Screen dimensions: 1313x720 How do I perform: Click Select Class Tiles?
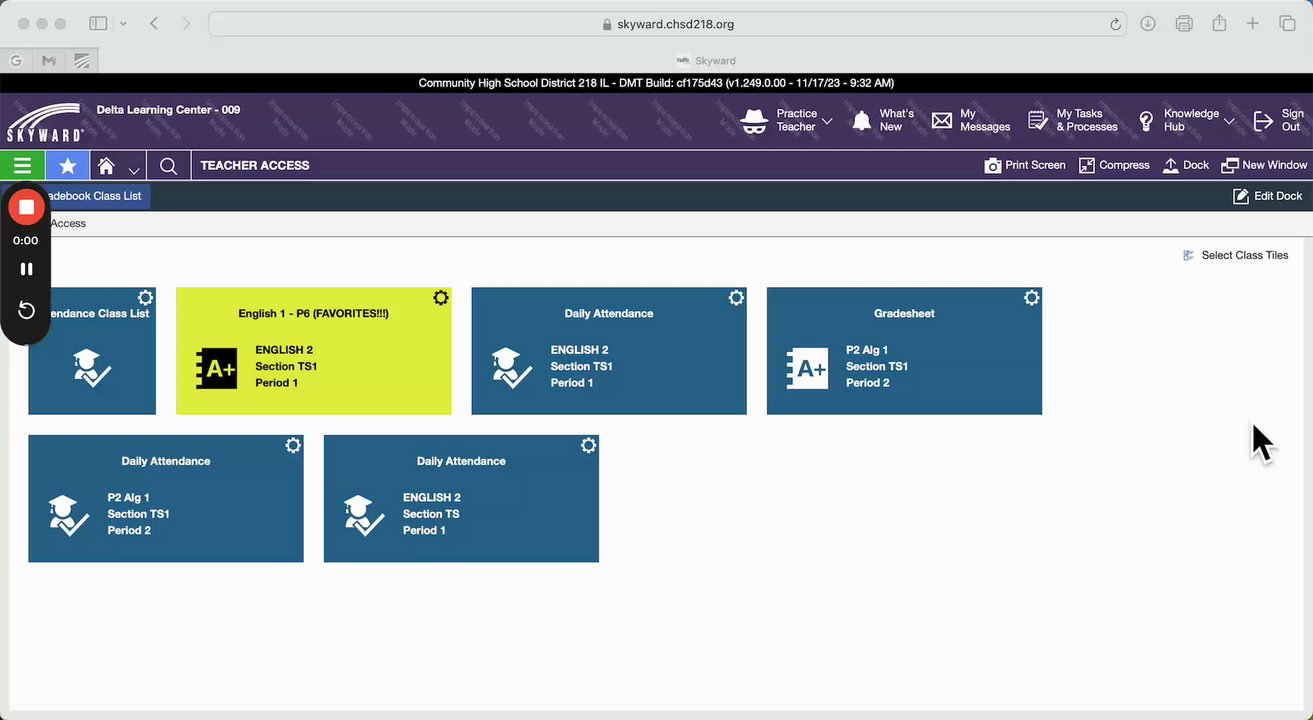(1235, 255)
